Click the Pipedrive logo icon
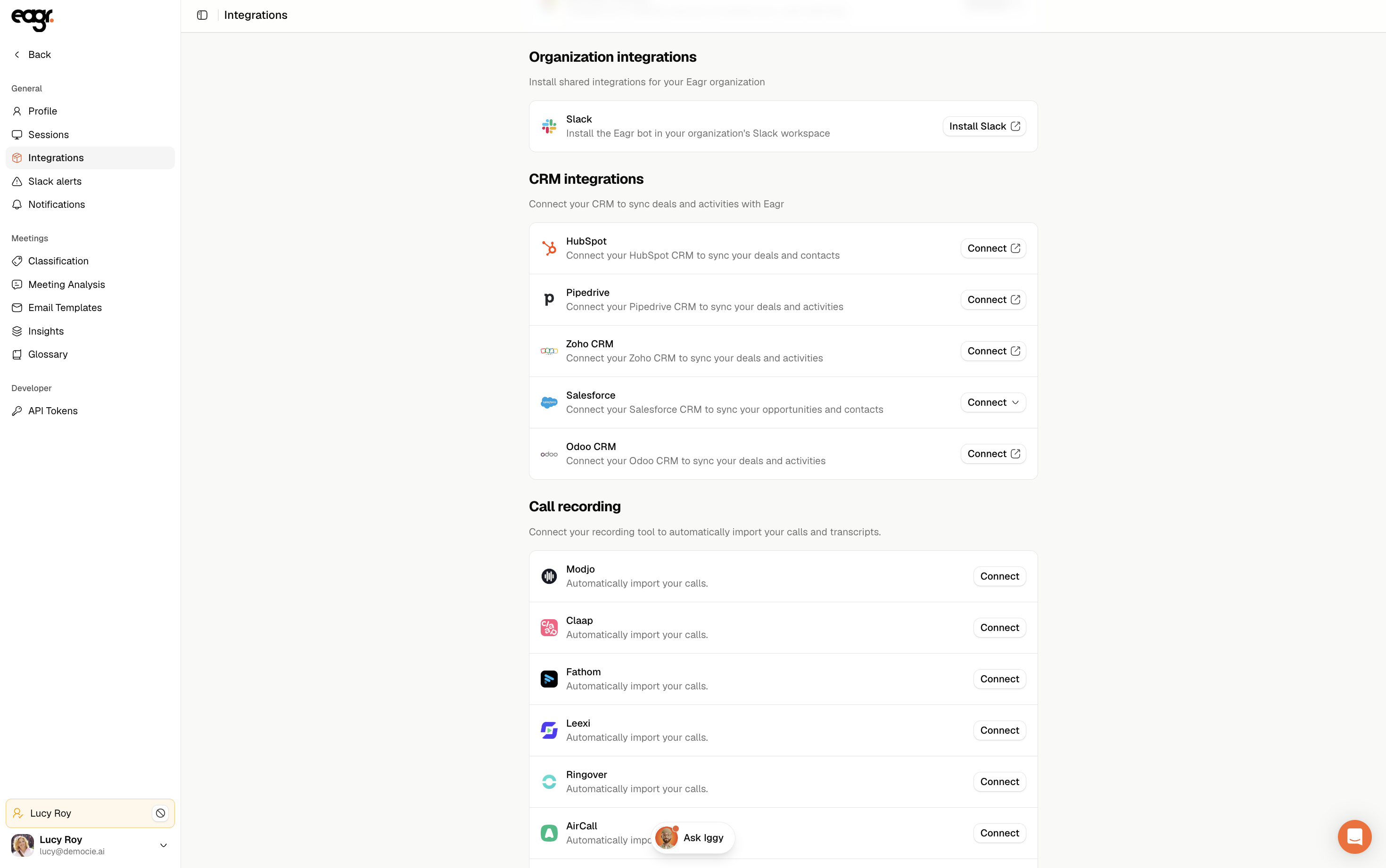This screenshot has width=1386, height=868. click(x=549, y=300)
